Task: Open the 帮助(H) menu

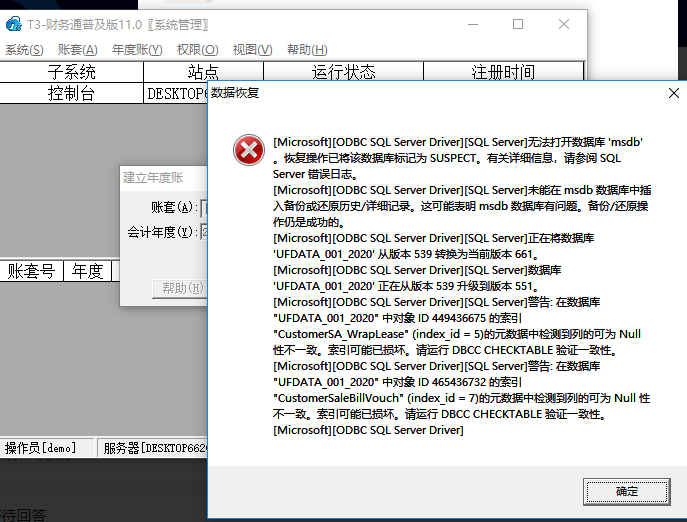Action: [307, 50]
